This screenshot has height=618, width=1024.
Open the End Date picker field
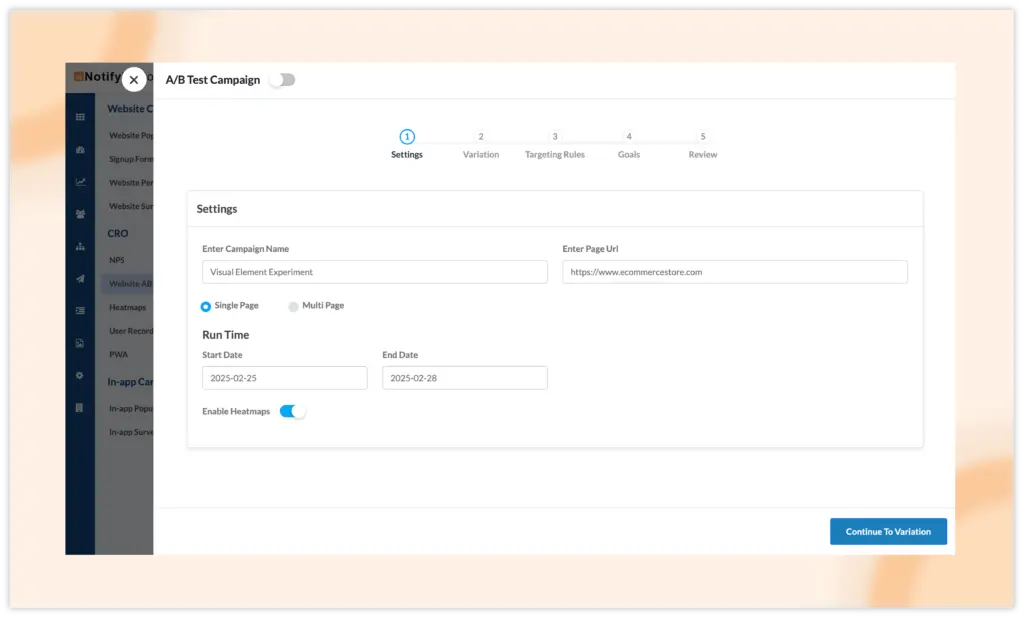point(464,378)
